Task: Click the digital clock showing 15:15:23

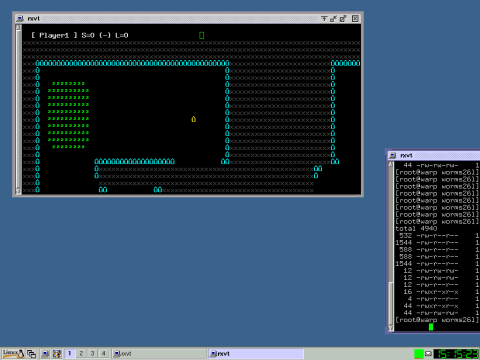Action: pos(457,354)
